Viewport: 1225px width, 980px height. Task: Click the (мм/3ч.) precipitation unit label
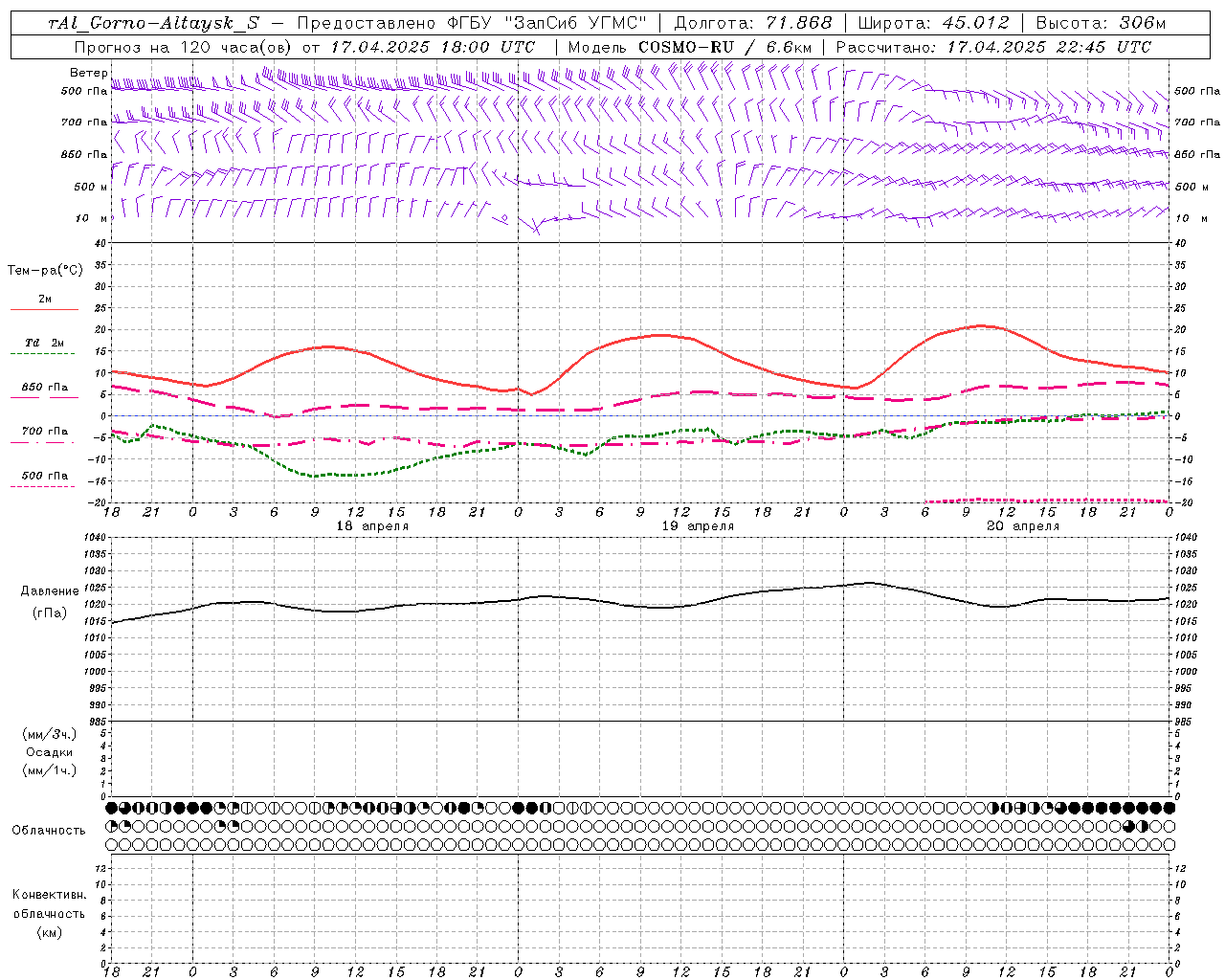(x=50, y=734)
